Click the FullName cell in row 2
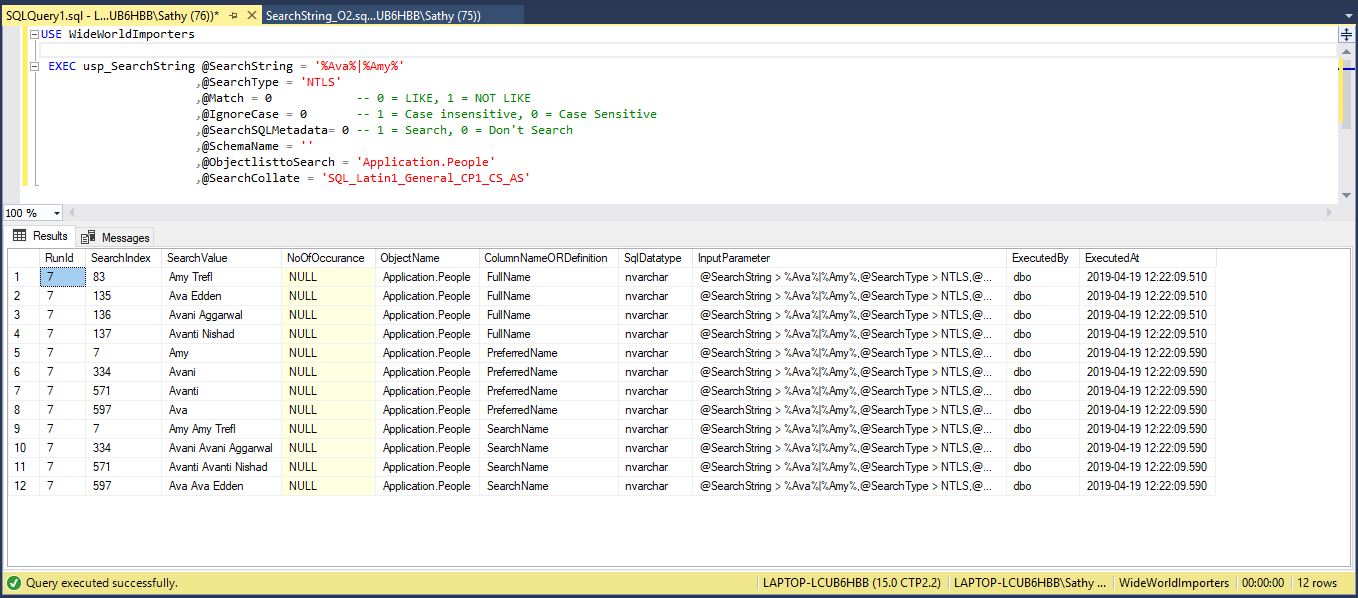 click(x=548, y=296)
